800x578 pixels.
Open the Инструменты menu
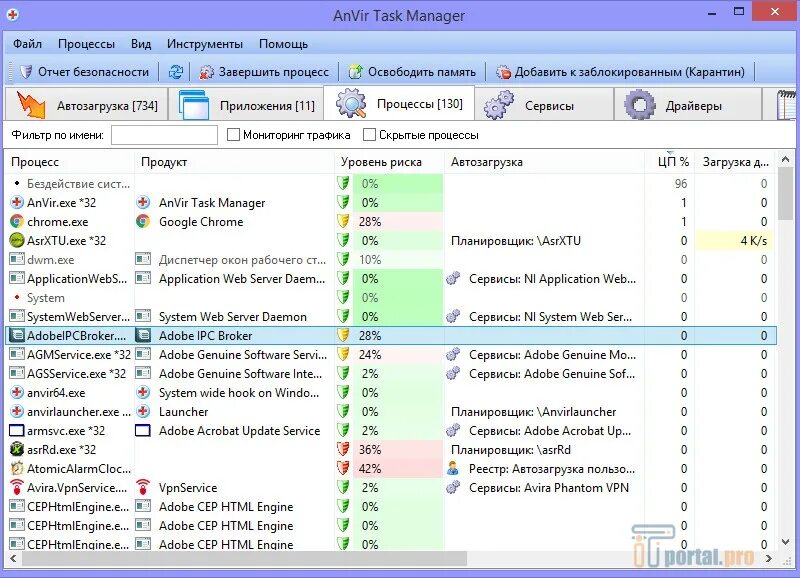coord(205,44)
